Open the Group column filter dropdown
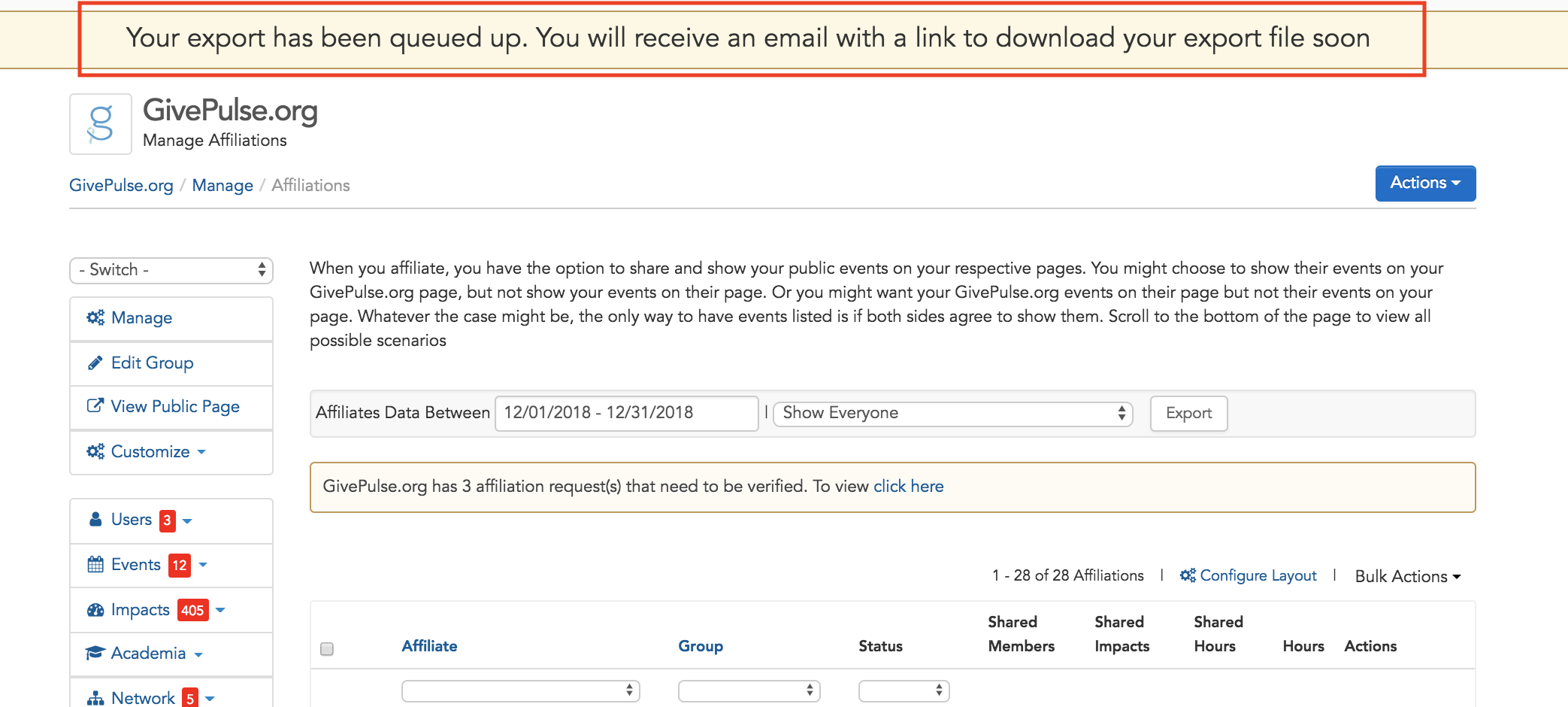 coord(749,691)
